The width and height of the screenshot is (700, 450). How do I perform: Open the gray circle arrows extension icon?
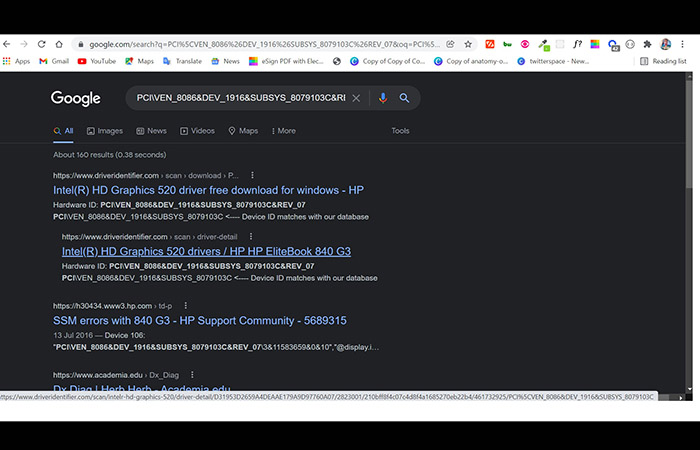tap(630, 44)
